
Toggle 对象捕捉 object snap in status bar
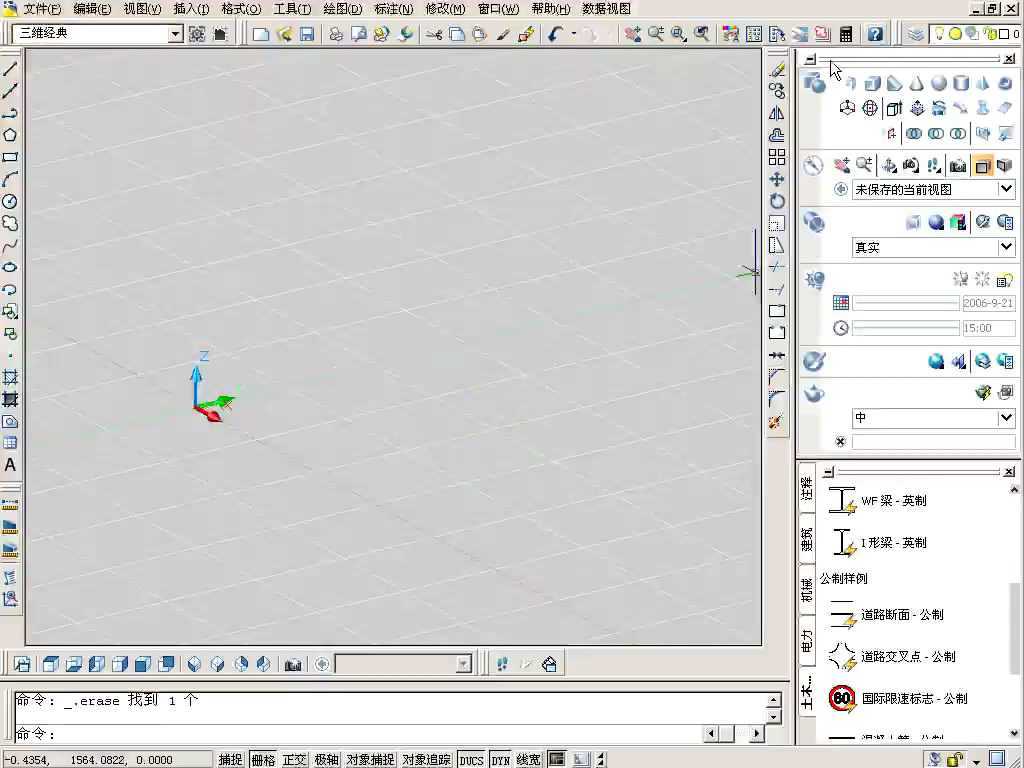(370, 760)
